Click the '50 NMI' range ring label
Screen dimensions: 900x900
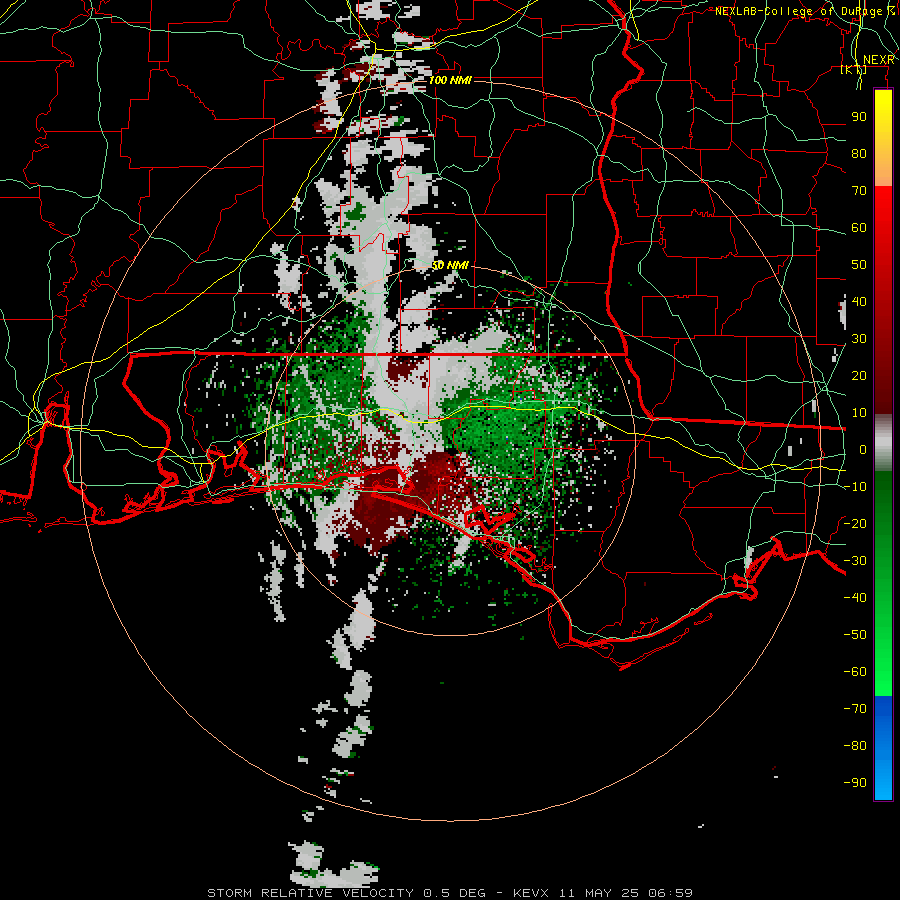[451, 265]
